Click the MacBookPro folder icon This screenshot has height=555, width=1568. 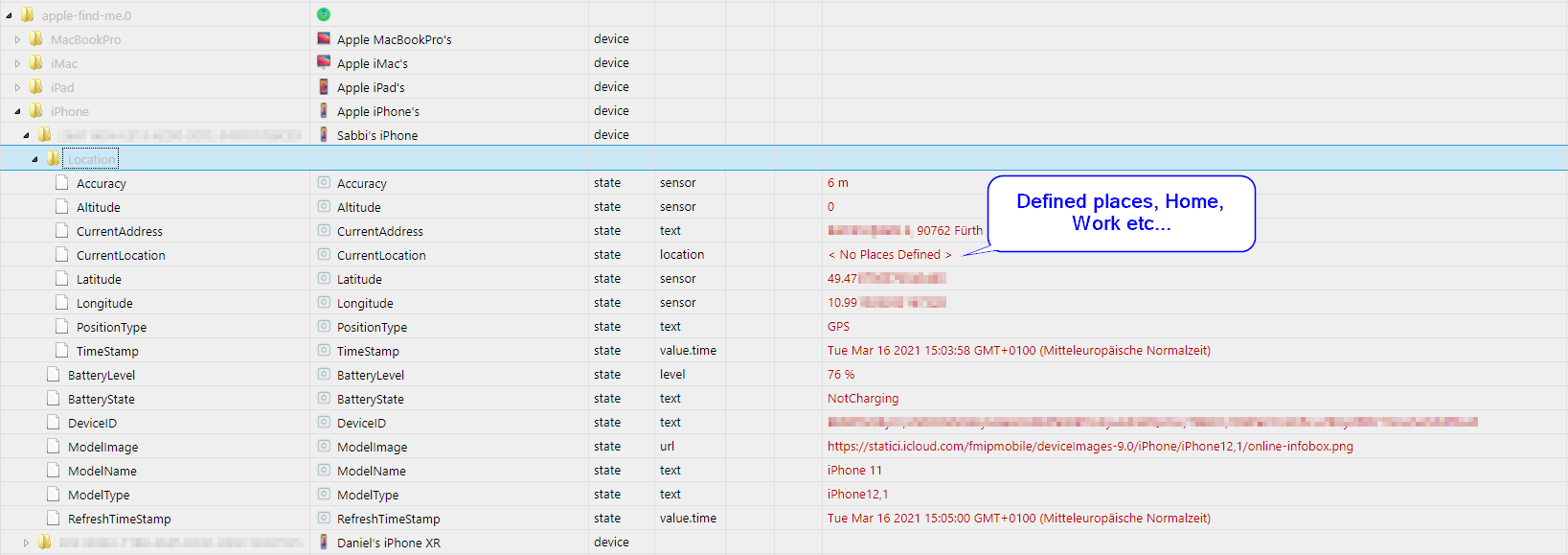point(36,38)
